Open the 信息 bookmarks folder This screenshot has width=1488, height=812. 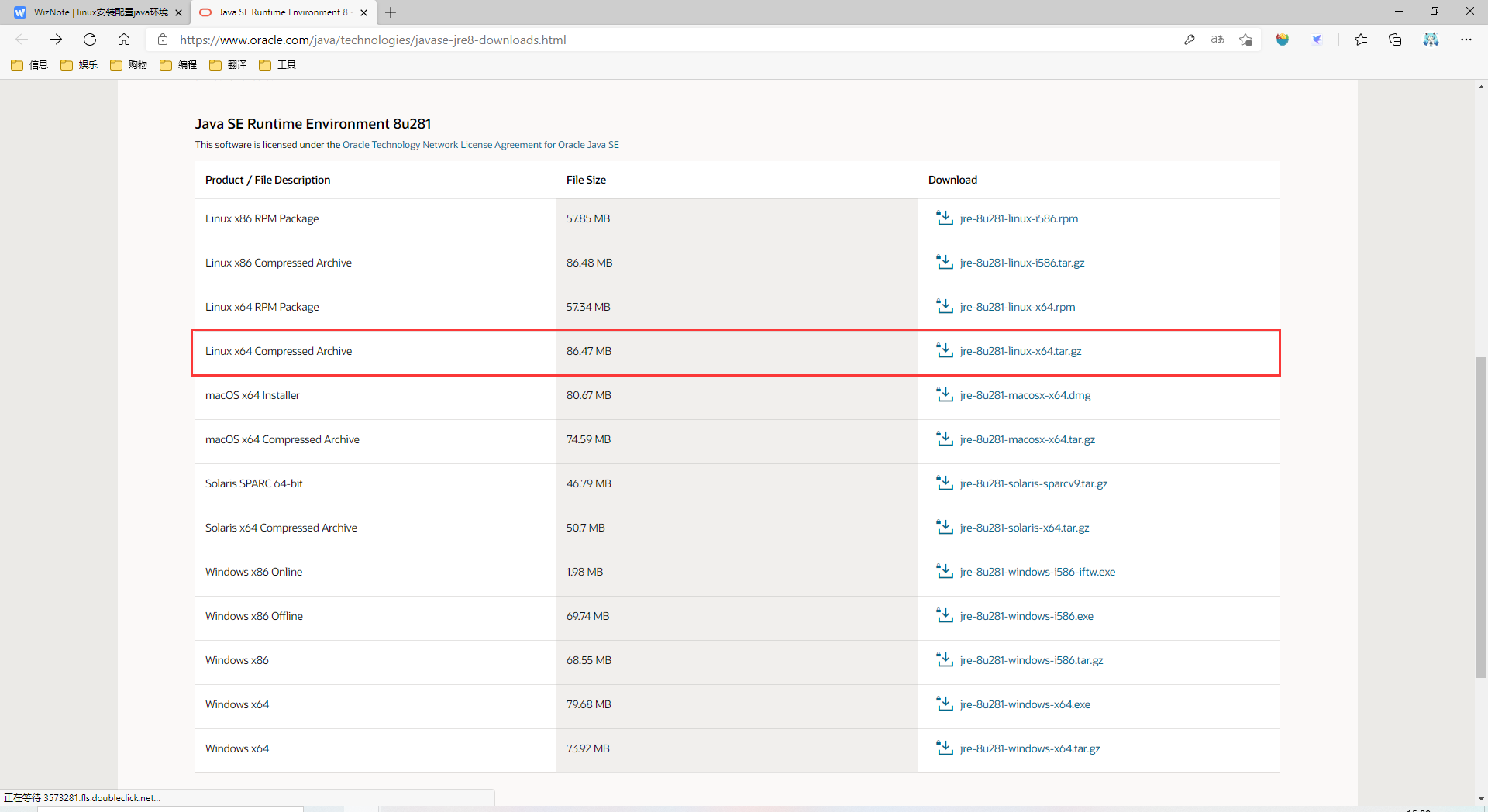[29, 64]
